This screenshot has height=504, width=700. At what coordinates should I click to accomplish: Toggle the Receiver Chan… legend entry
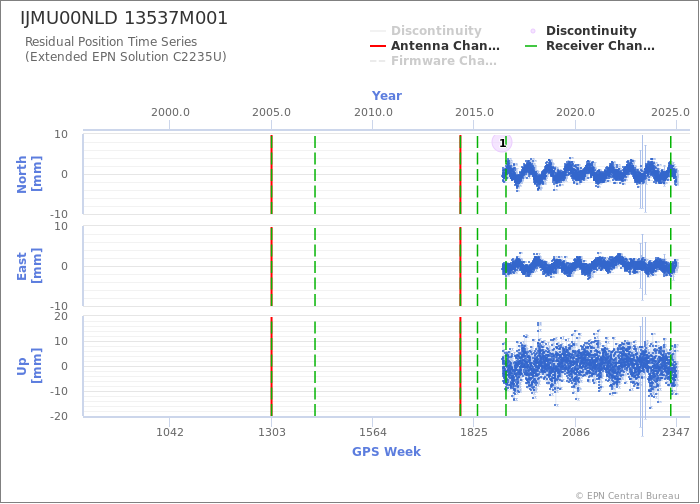click(x=589, y=46)
